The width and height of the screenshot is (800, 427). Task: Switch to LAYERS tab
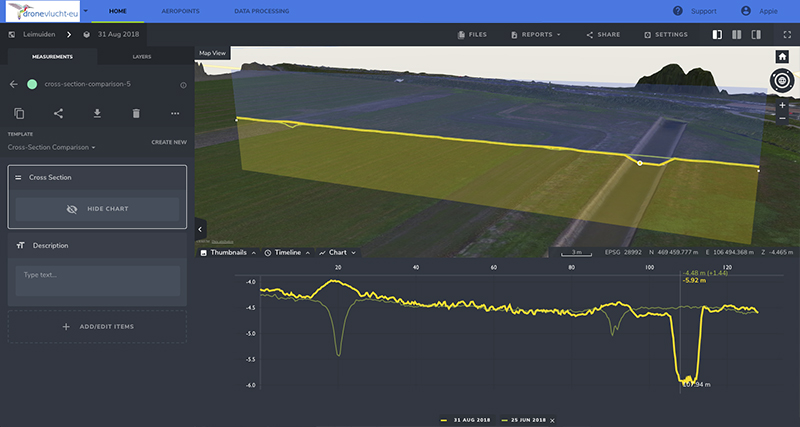pos(142,57)
